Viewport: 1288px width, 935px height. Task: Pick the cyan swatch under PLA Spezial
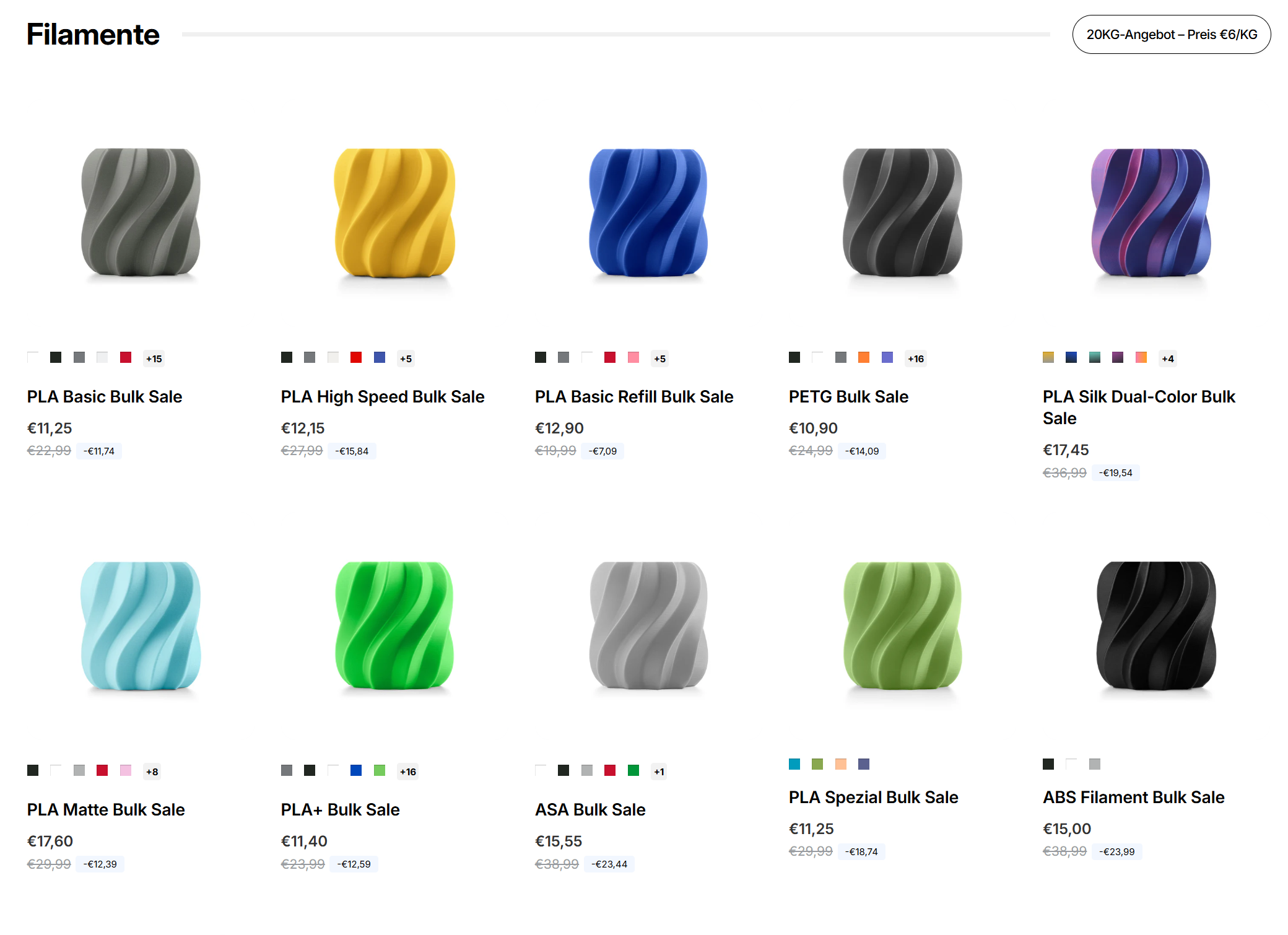(794, 764)
